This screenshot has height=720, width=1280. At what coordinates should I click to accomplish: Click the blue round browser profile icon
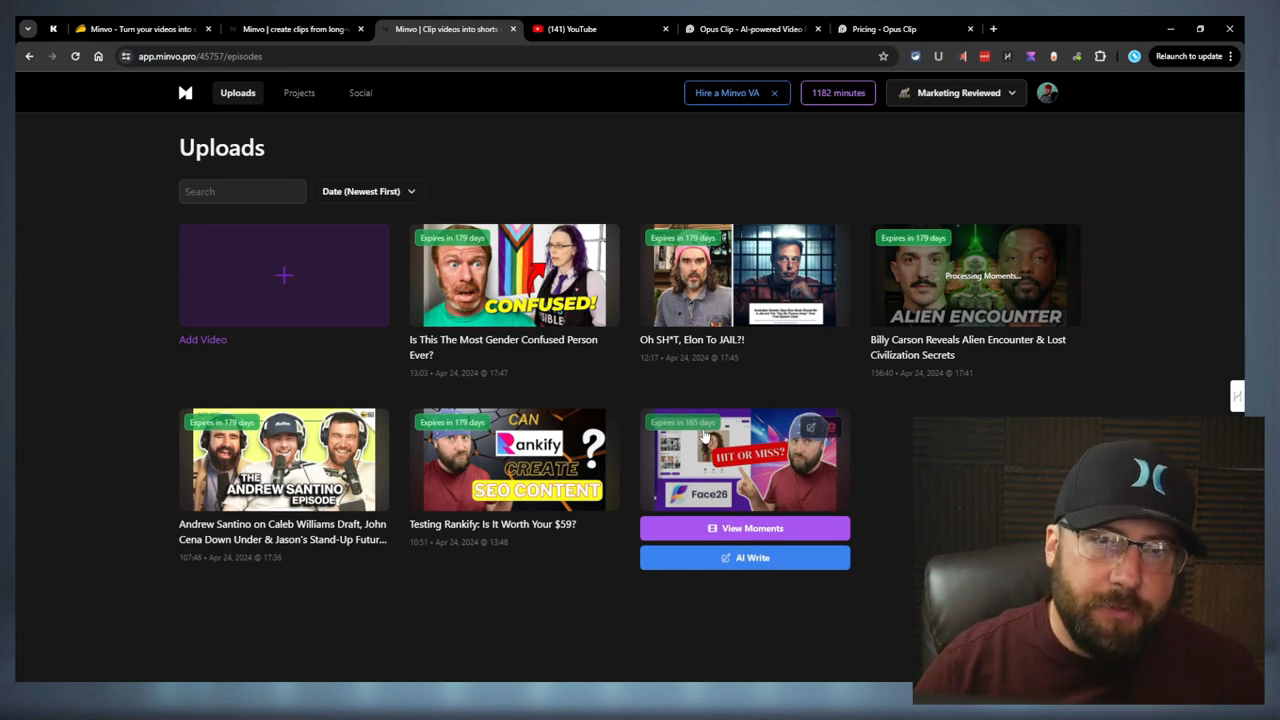pos(1134,56)
